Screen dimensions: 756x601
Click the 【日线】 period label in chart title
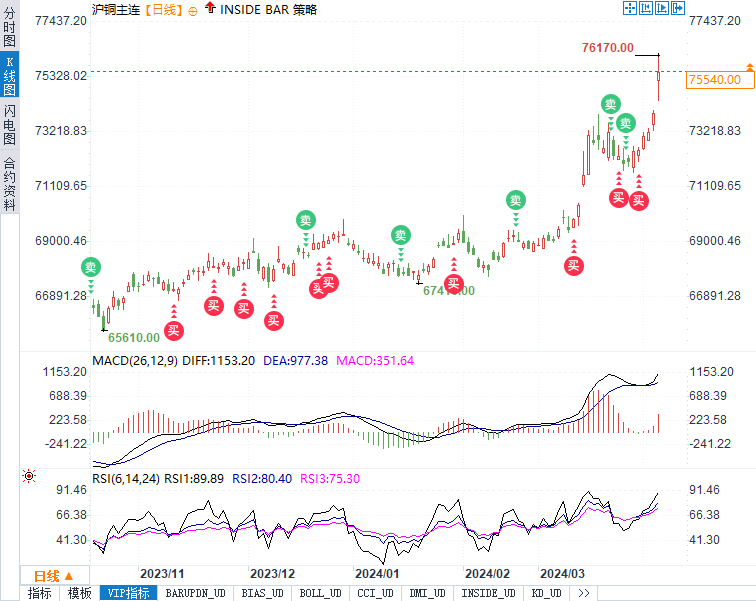164,10
